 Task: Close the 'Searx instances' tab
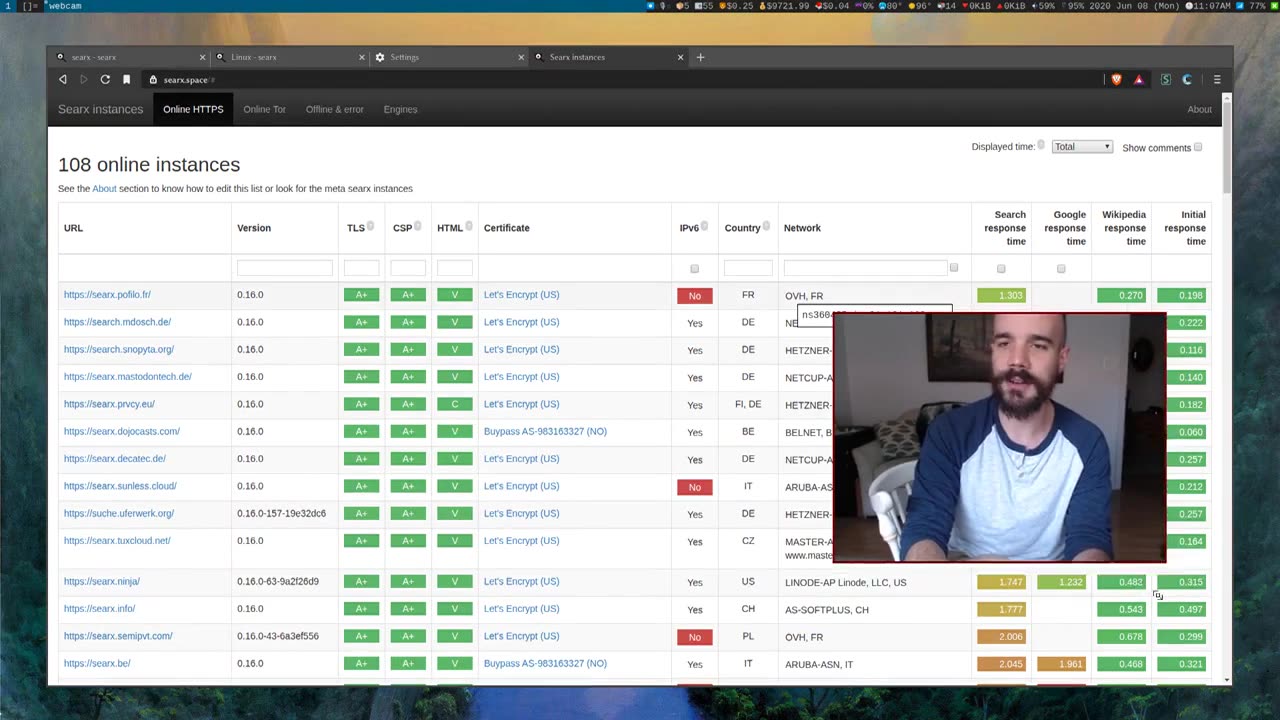681,57
